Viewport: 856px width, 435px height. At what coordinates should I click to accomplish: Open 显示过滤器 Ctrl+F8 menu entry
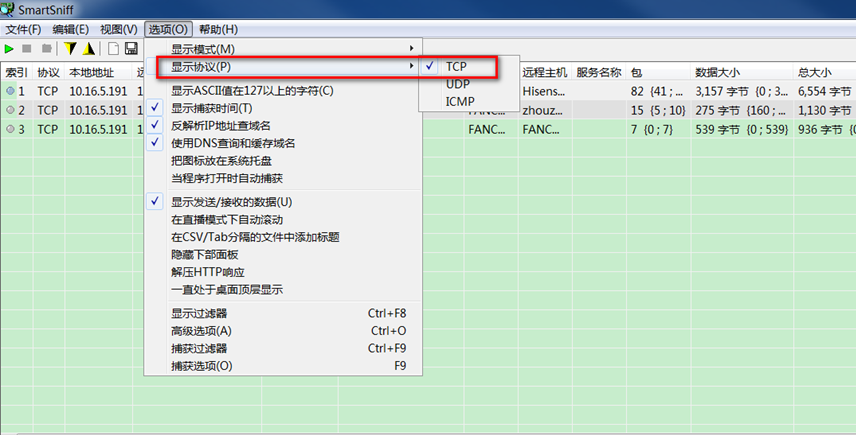(x=283, y=313)
